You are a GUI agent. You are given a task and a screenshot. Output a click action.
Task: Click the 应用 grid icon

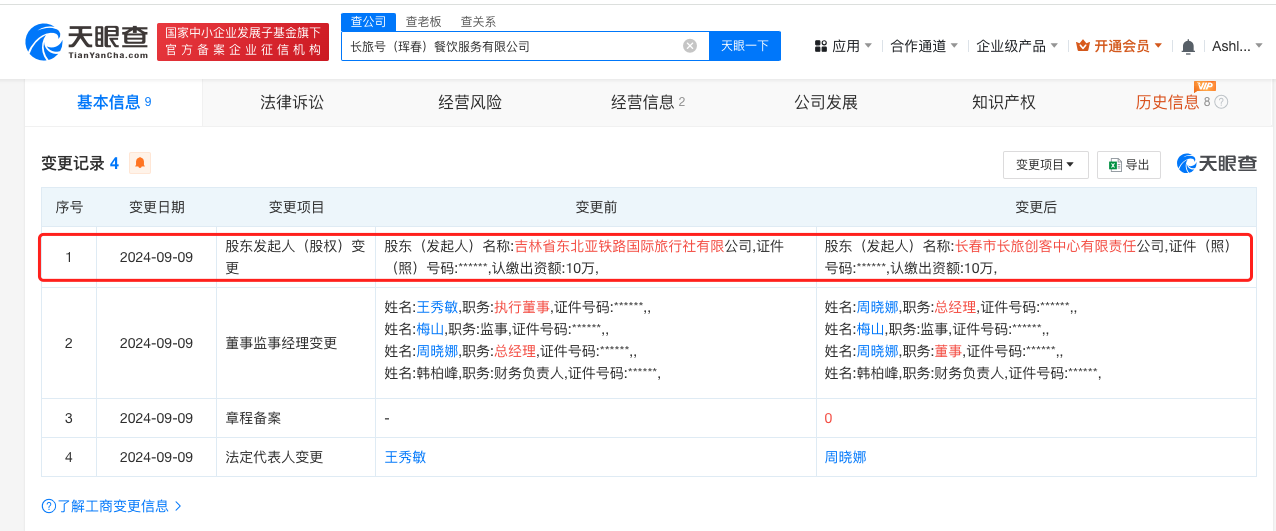tap(820, 46)
